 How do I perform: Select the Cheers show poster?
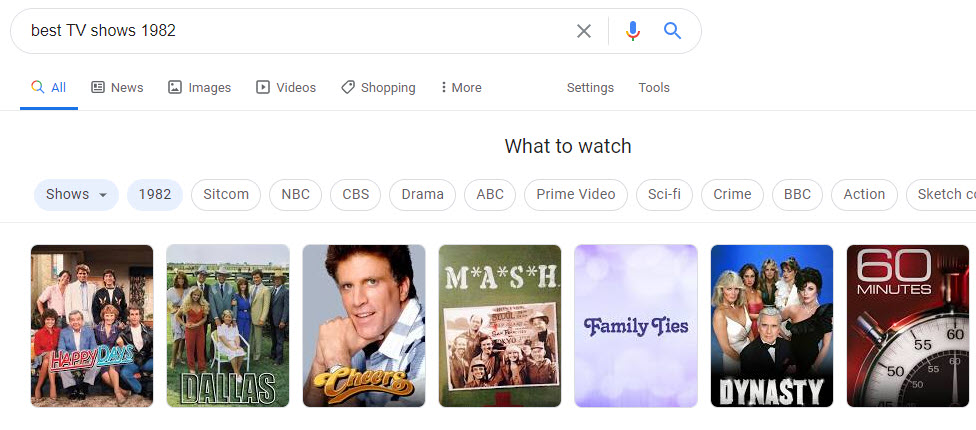click(x=364, y=326)
